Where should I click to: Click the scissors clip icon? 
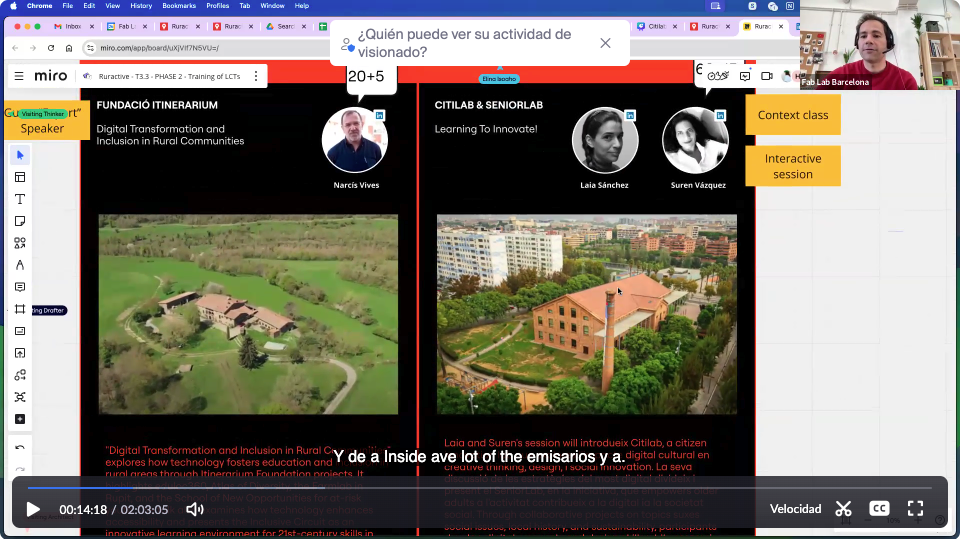coord(843,509)
